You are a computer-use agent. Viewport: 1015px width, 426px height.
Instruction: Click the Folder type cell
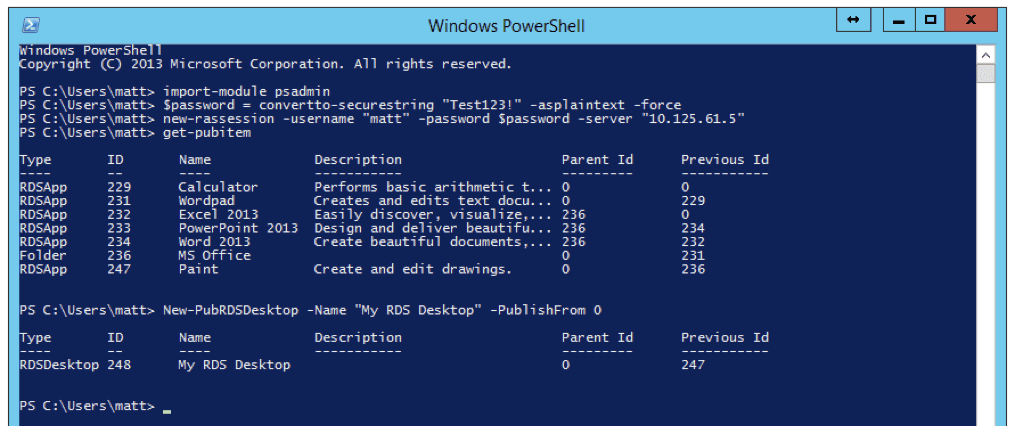pos(43,255)
